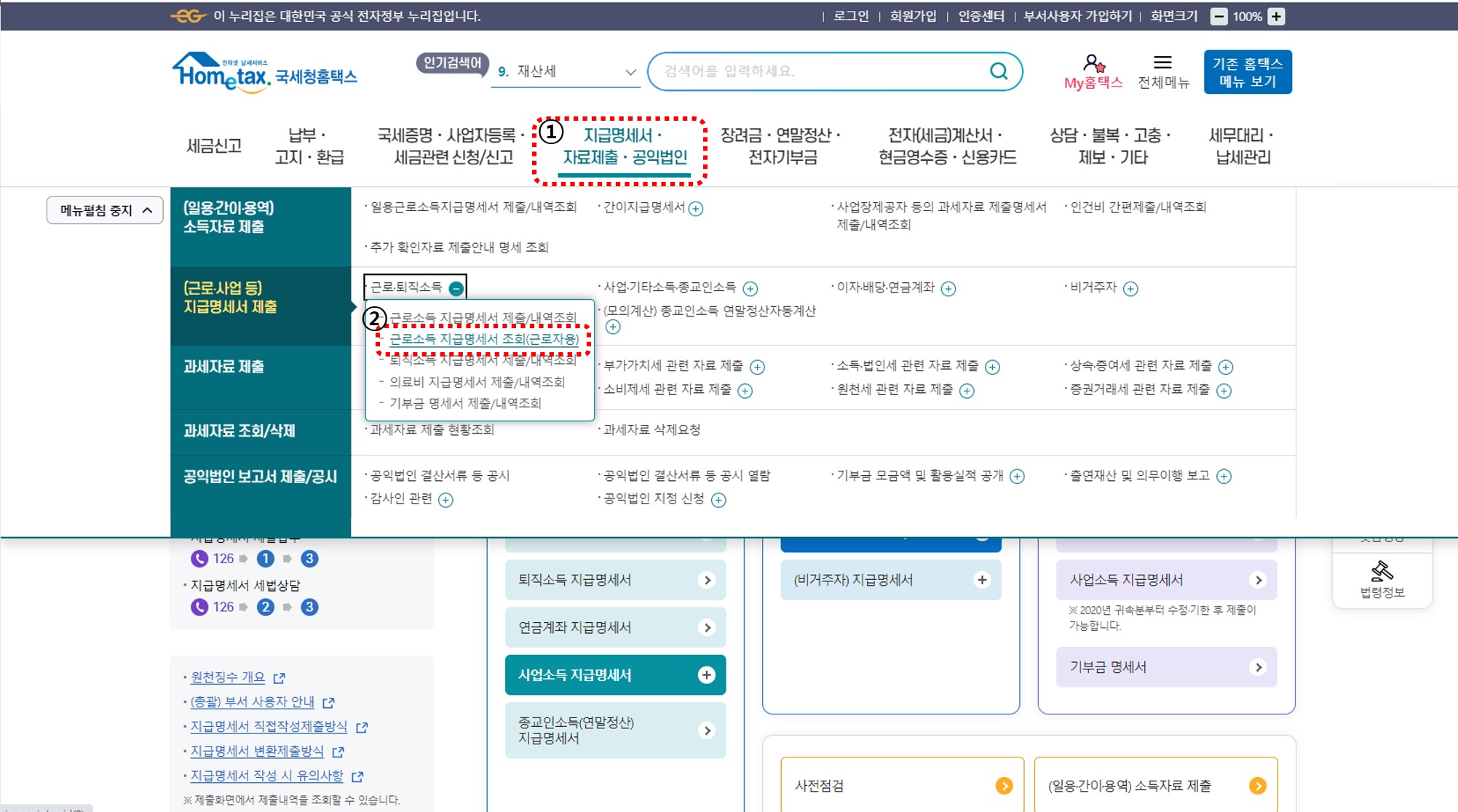Screen dimensions: 1458x812
Task: Open 사전점검 orange arrow button
Action: 1004,786
